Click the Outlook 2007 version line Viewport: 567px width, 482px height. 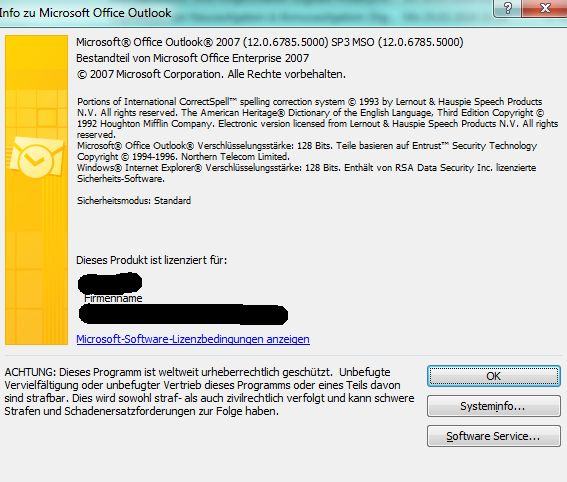(269, 42)
